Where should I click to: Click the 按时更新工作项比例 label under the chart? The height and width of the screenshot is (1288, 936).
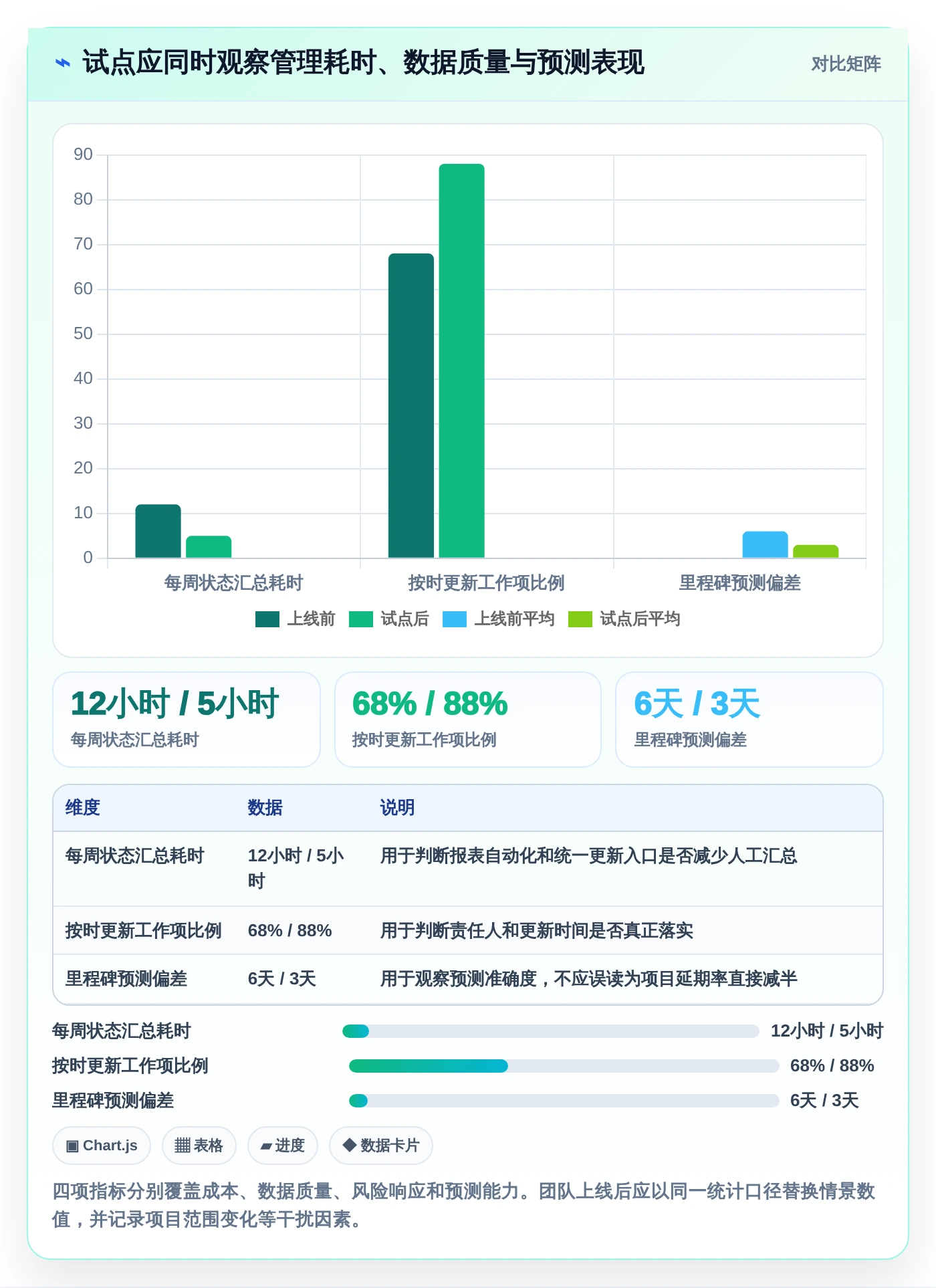click(487, 583)
